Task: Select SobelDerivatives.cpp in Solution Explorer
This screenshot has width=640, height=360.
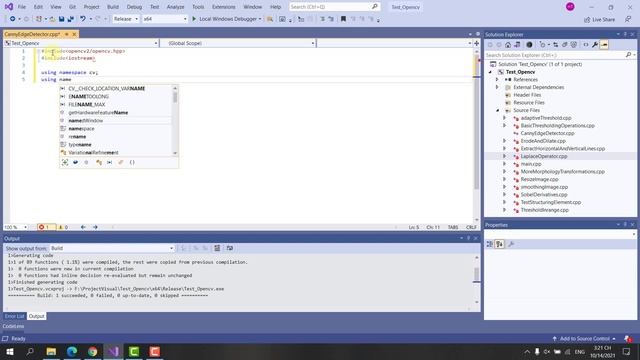Action: [544, 195]
